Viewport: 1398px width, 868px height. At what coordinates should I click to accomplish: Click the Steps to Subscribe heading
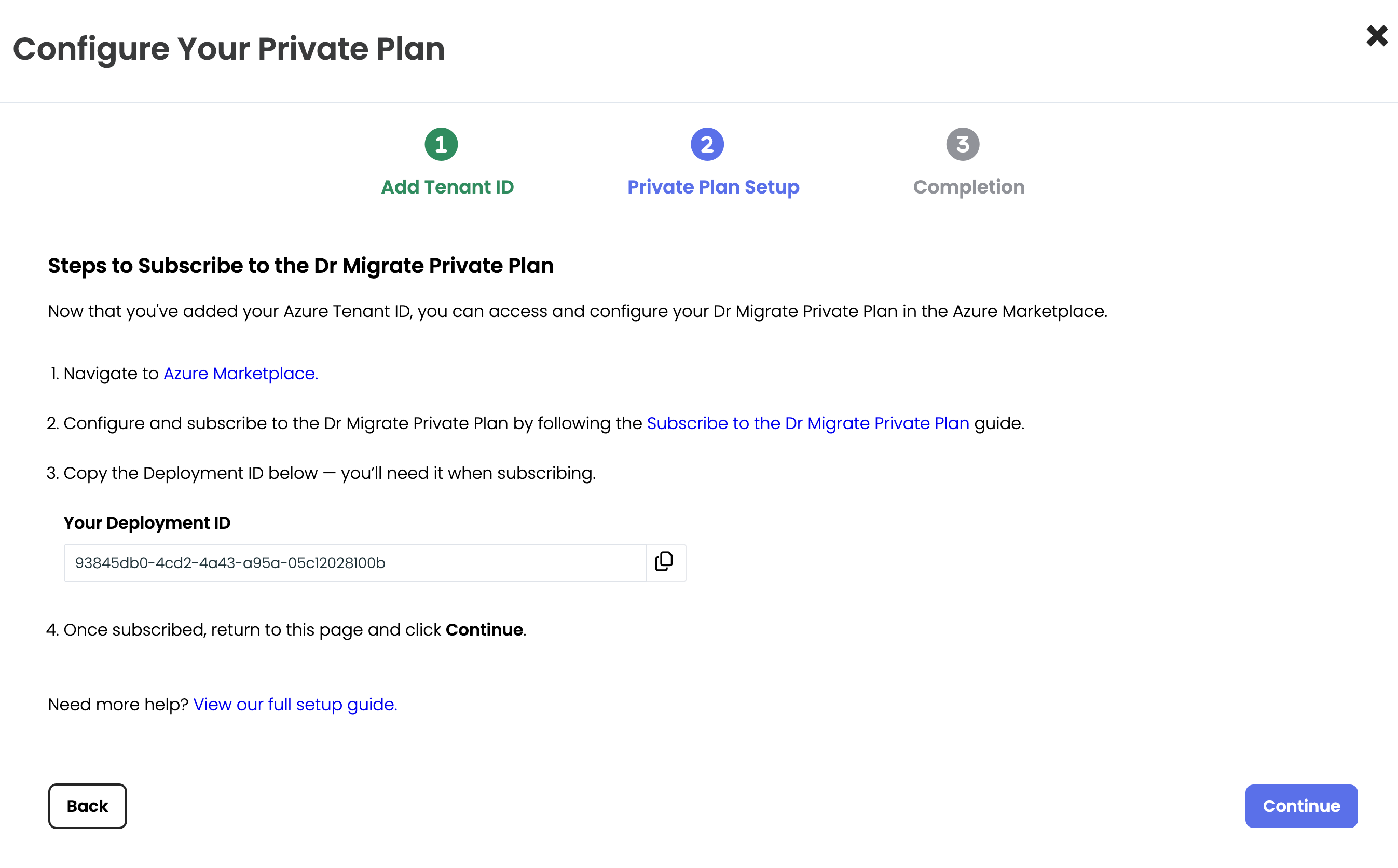[301, 266]
